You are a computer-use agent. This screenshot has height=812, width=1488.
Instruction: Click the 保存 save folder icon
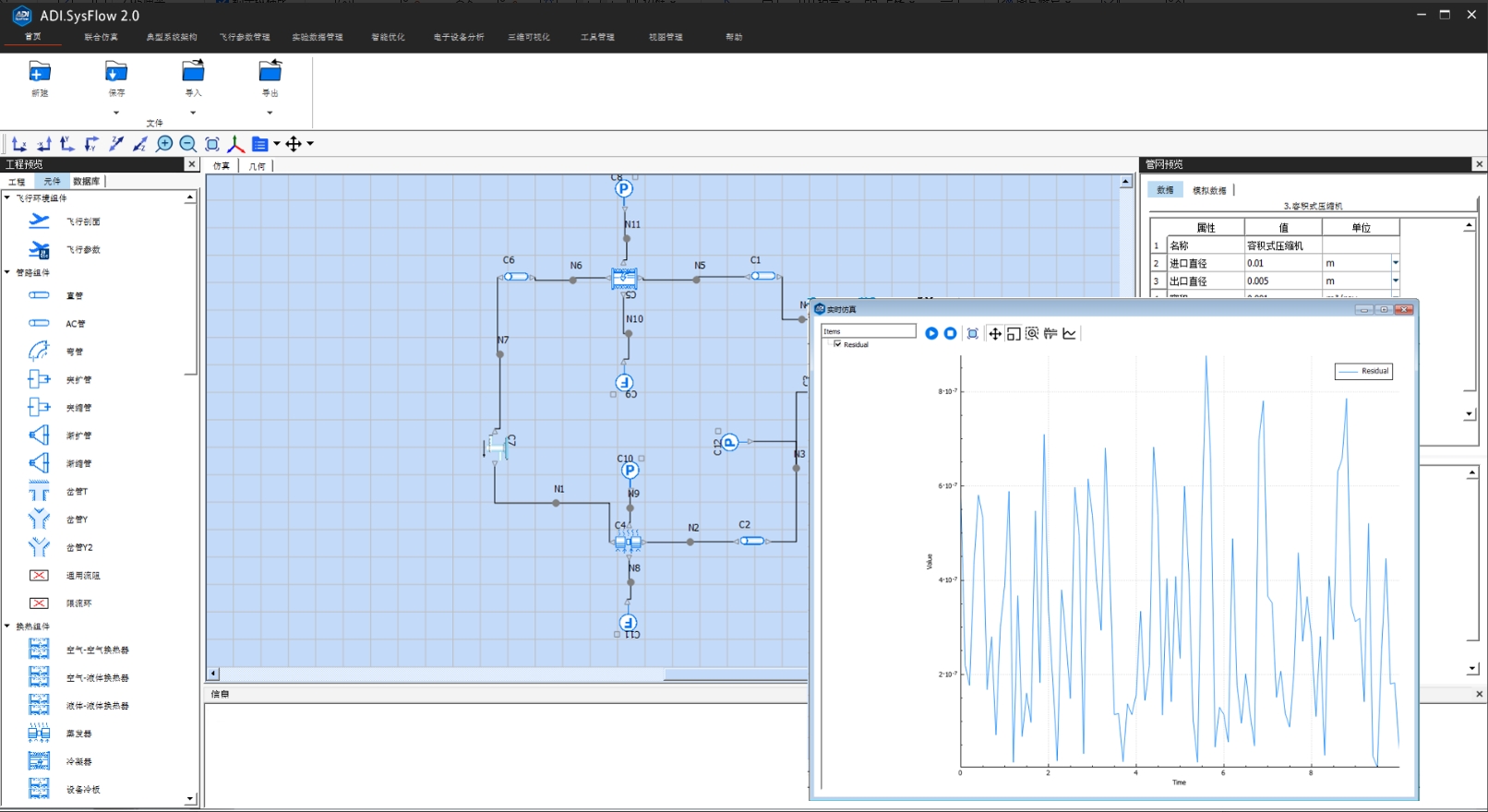pos(116,72)
